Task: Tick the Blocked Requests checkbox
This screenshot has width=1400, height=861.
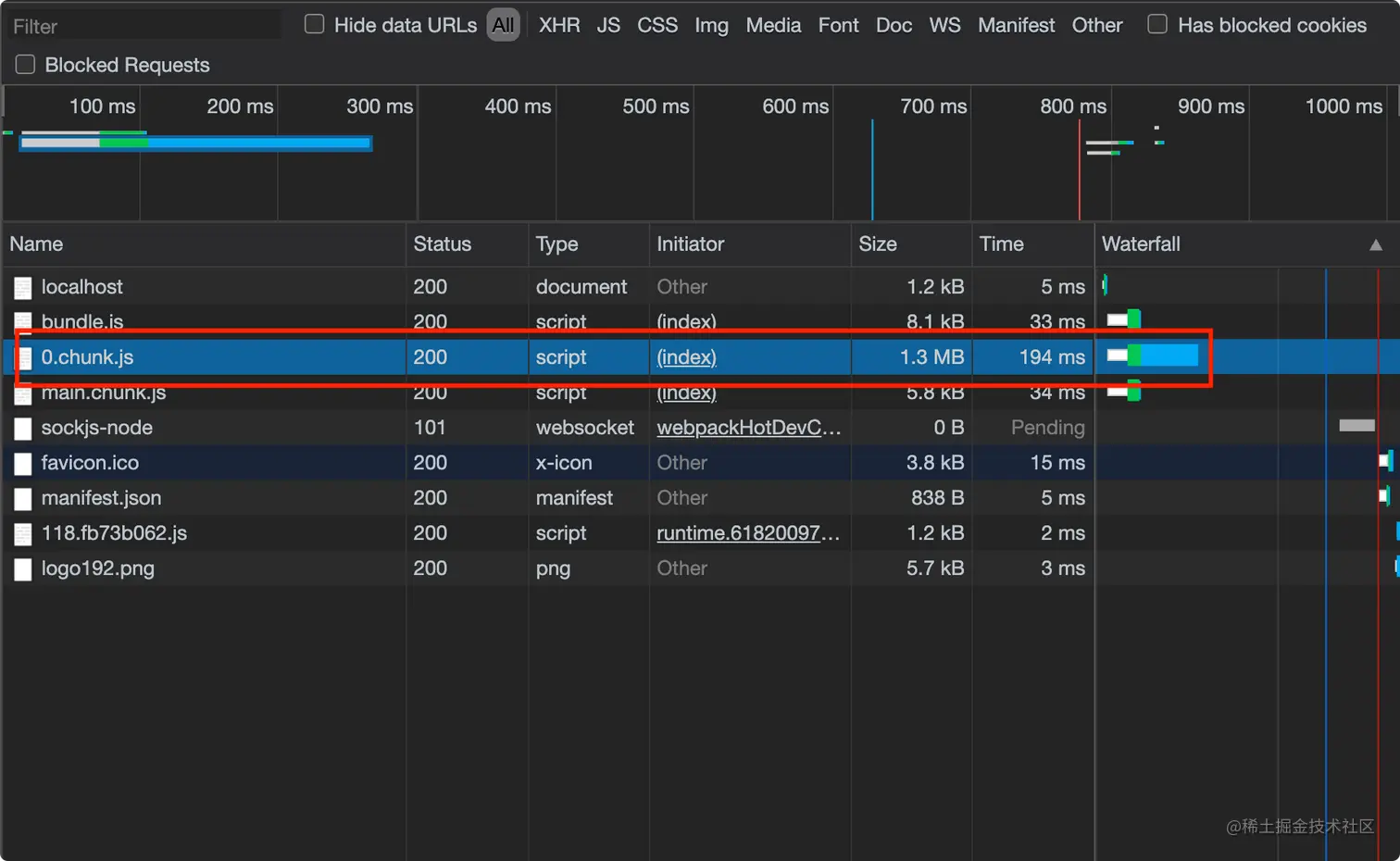Action: pos(25,64)
